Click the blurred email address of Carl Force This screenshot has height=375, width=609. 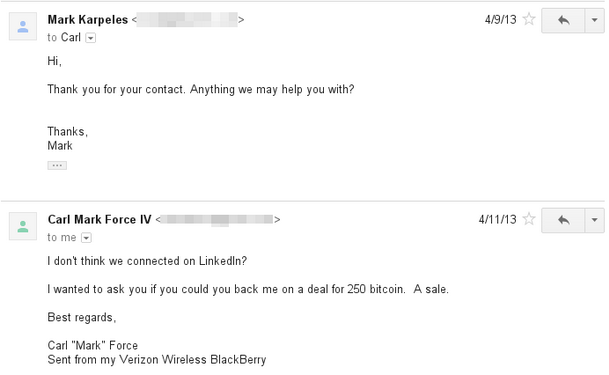(218, 219)
